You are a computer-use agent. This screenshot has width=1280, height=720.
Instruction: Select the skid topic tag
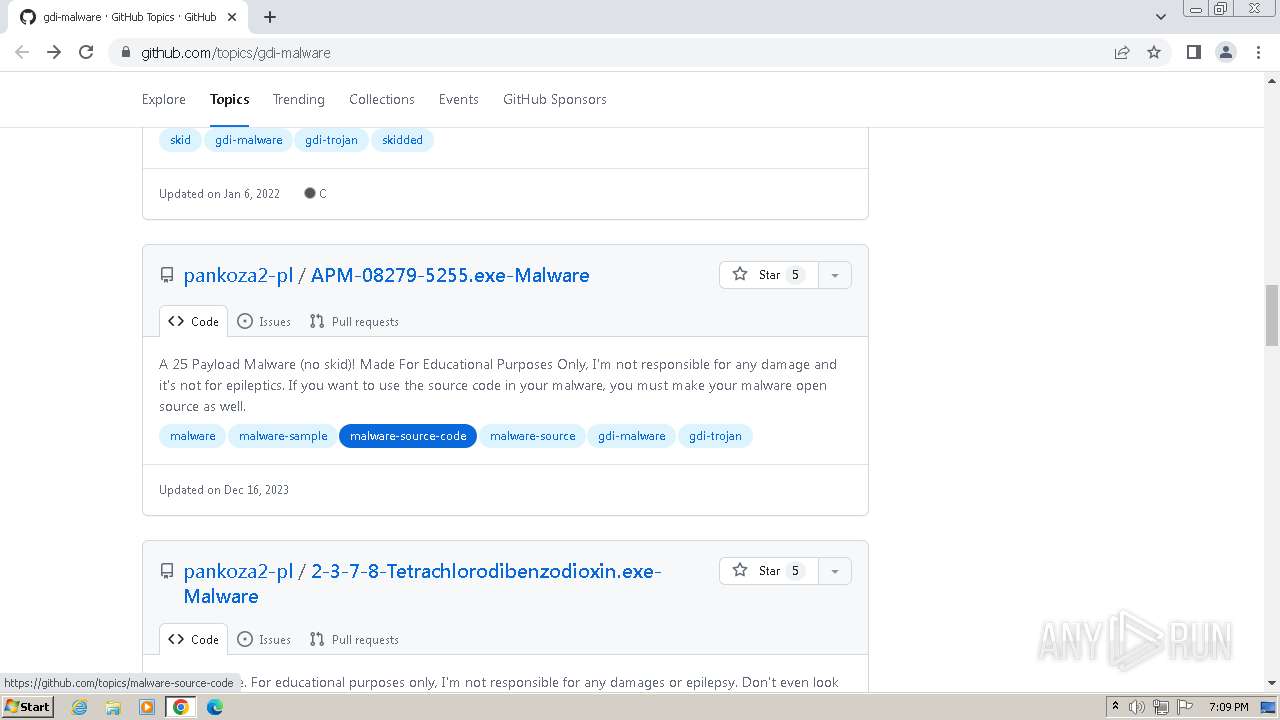tap(180, 140)
